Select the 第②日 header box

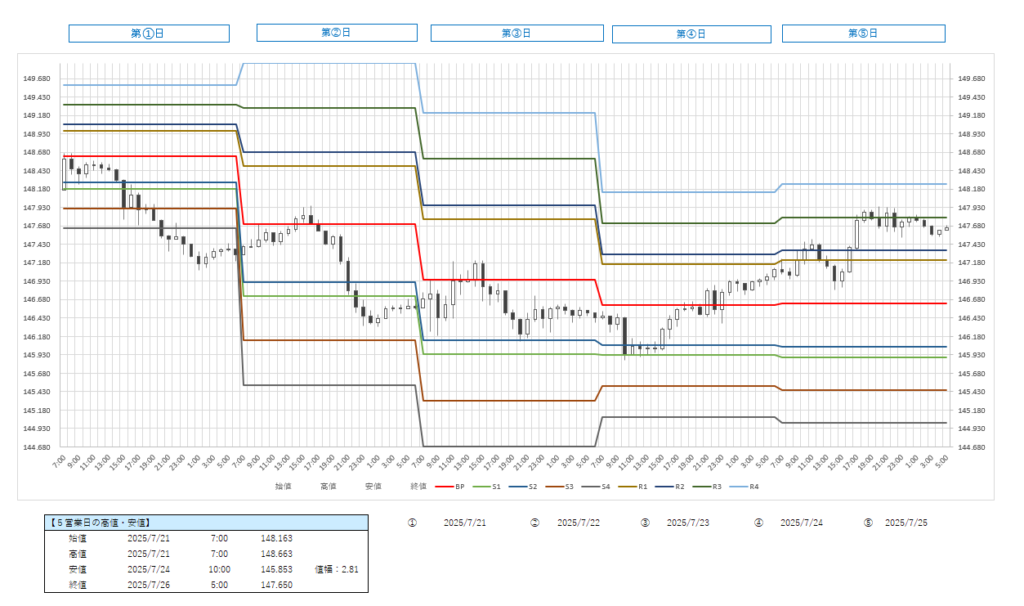pyautogui.click(x=336, y=33)
